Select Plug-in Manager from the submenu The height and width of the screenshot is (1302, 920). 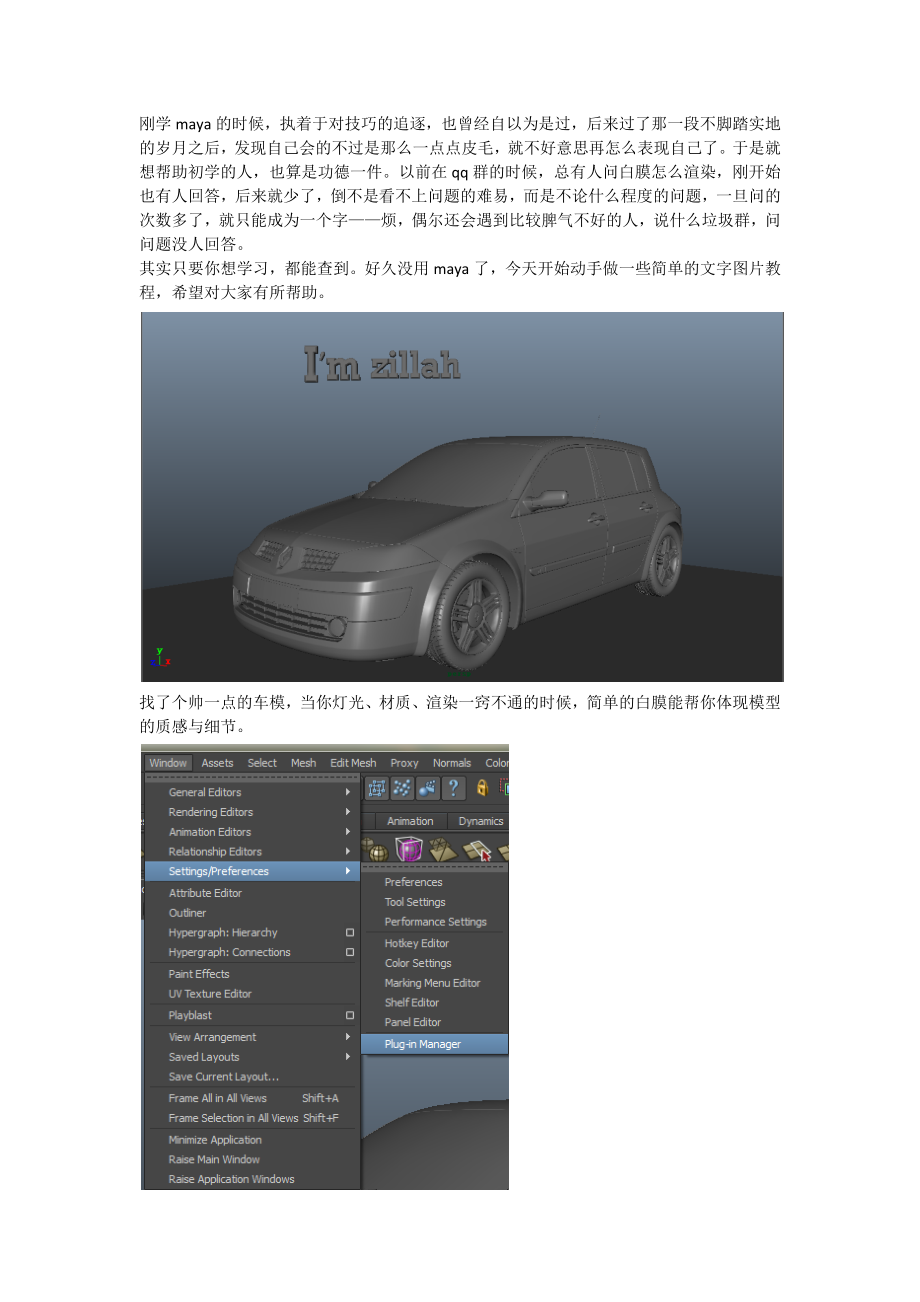423,1044
